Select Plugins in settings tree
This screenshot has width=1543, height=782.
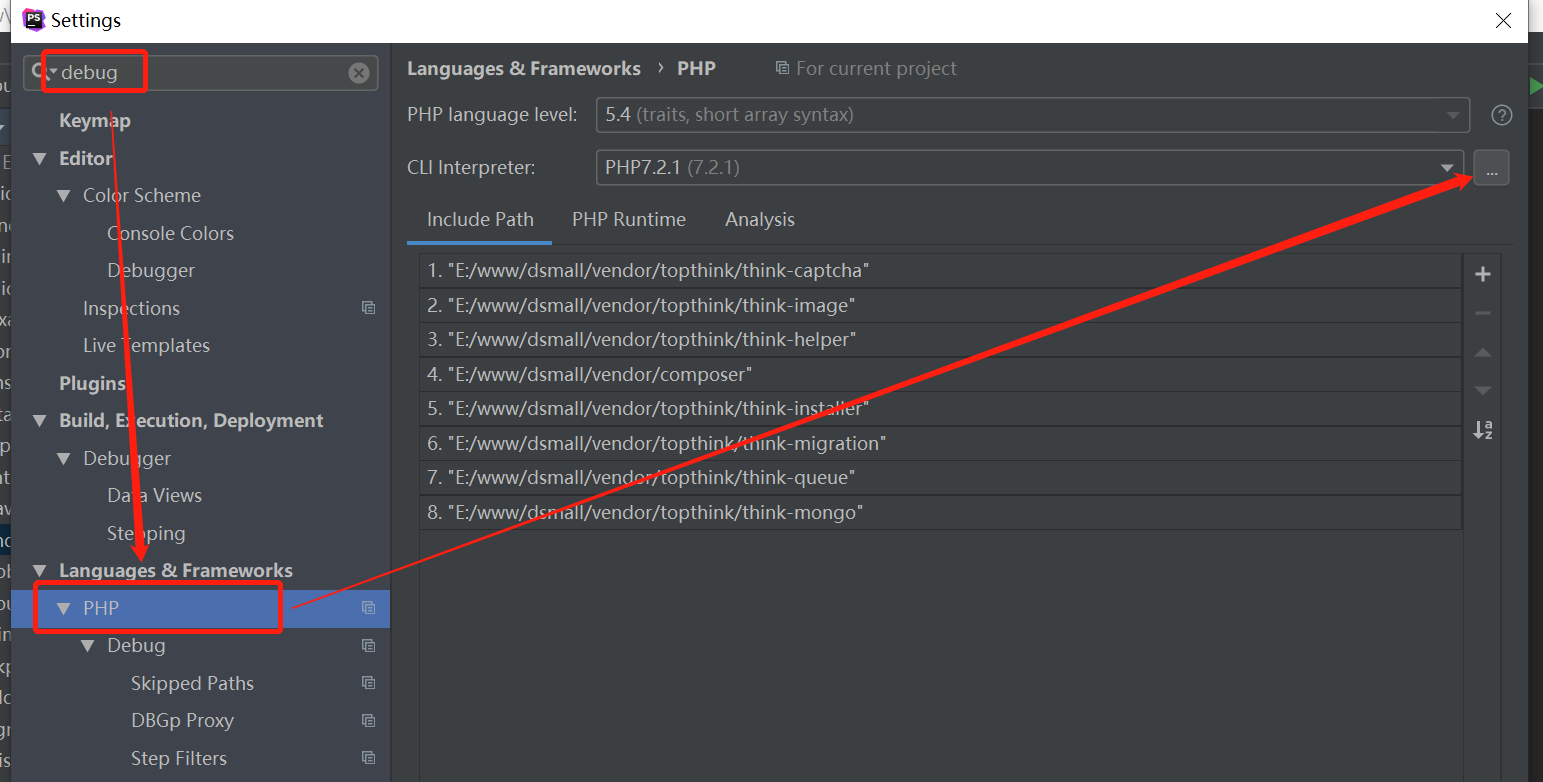(92, 383)
